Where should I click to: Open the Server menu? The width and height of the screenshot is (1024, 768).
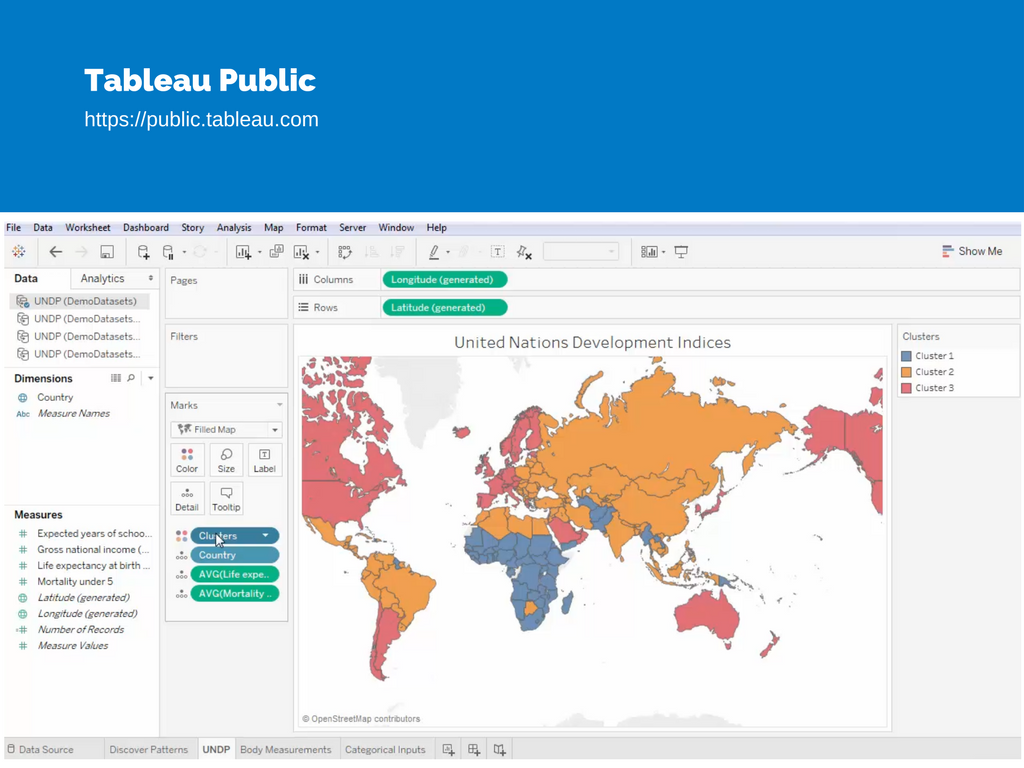pyautogui.click(x=353, y=228)
